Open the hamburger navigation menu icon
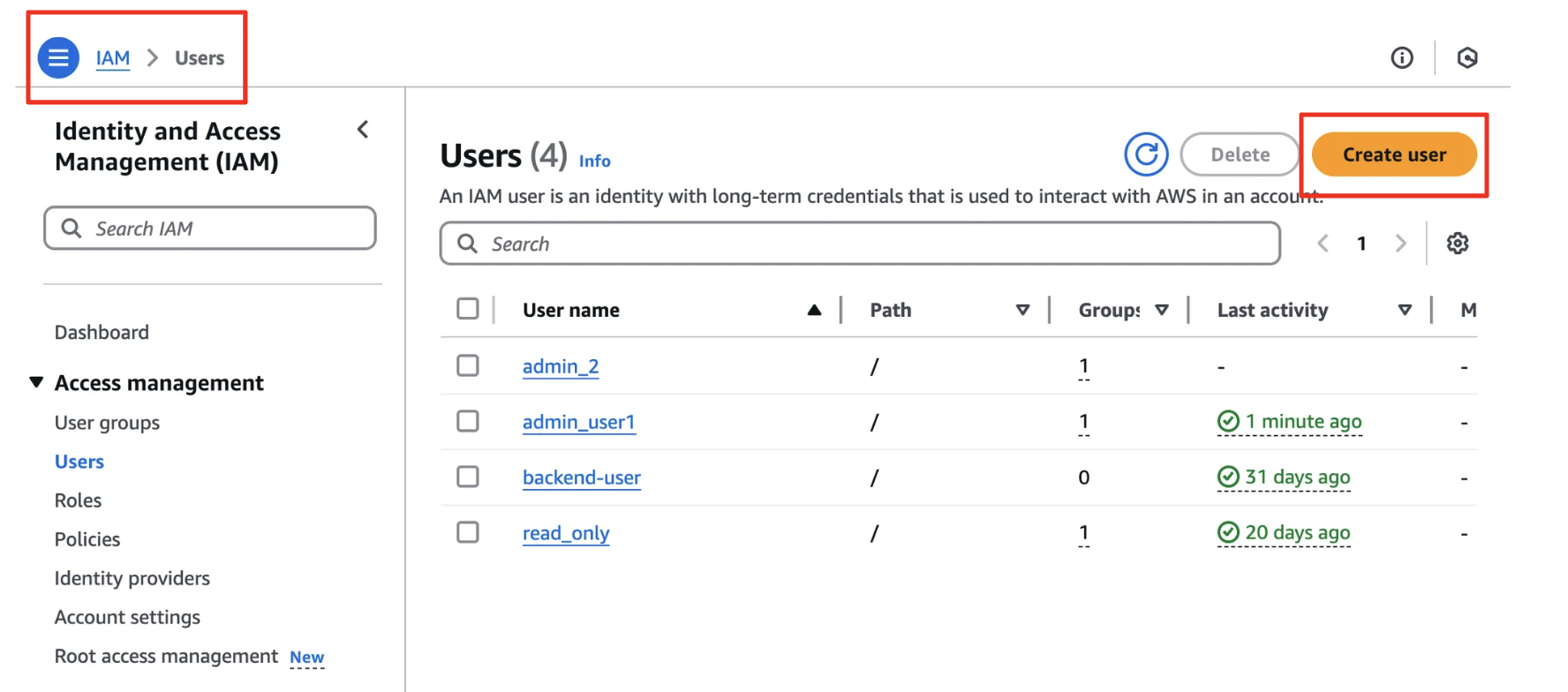 tap(58, 57)
